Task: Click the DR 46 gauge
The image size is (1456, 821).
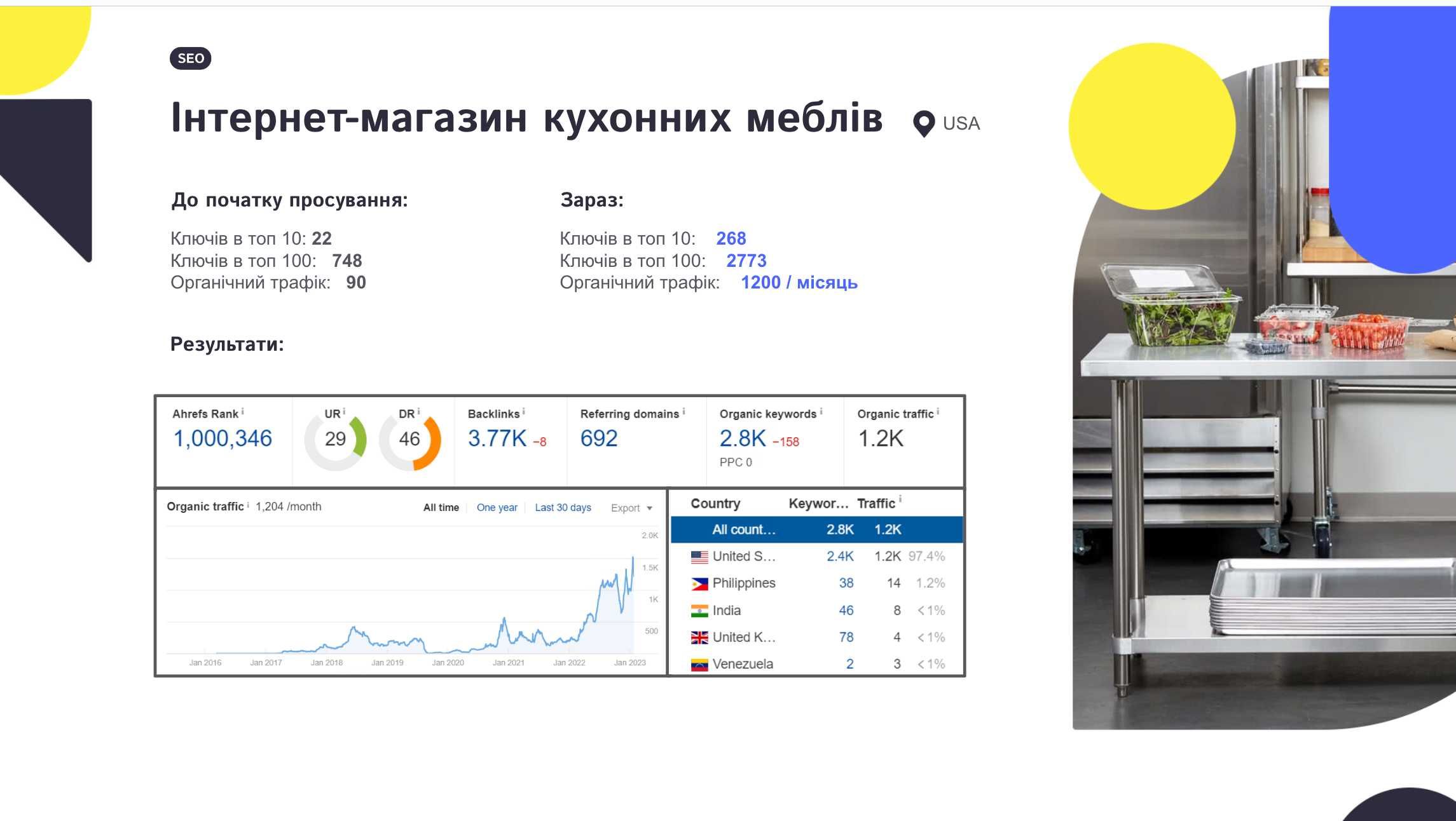Action: (410, 440)
